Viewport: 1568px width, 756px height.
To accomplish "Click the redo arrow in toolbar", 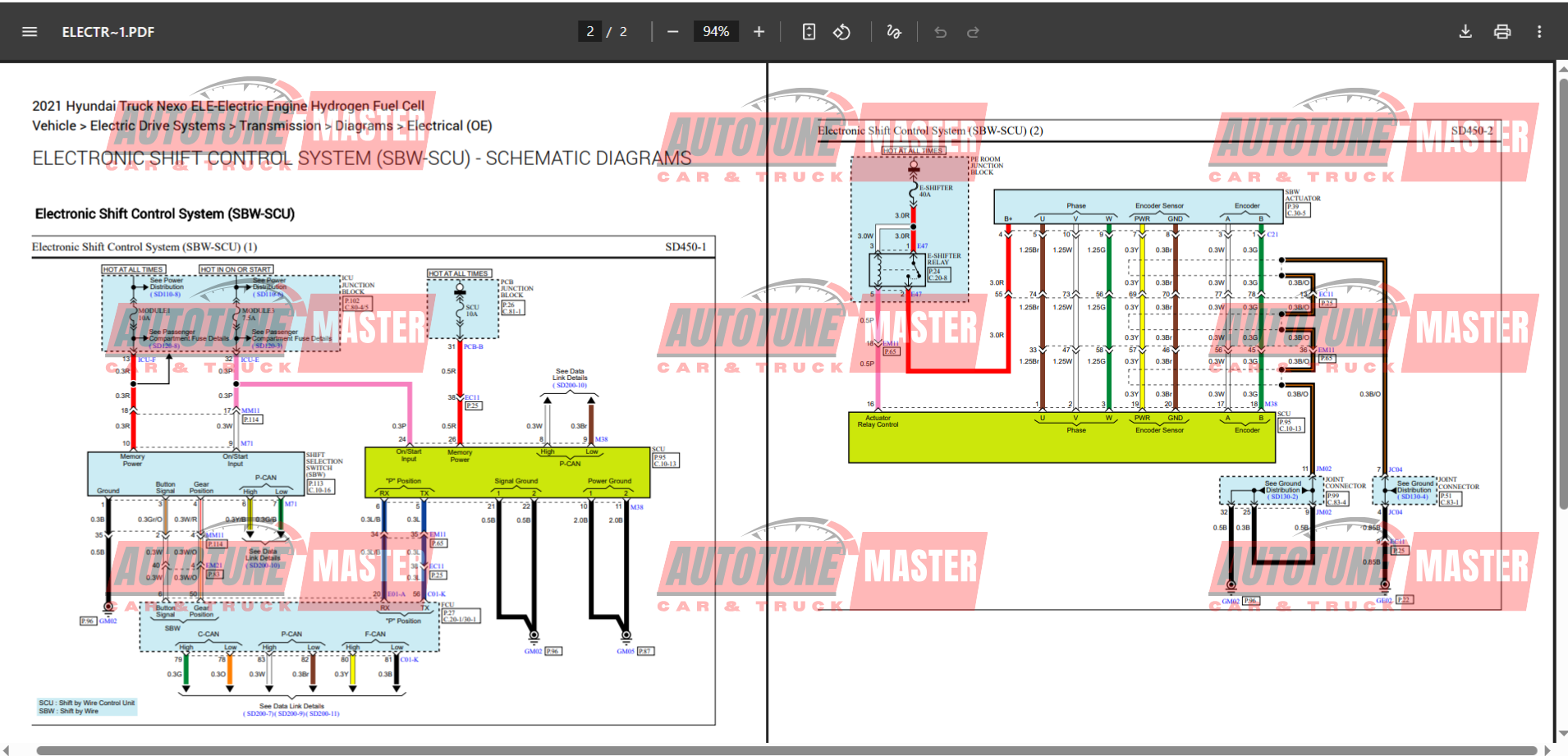I will (x=973, y=32).
